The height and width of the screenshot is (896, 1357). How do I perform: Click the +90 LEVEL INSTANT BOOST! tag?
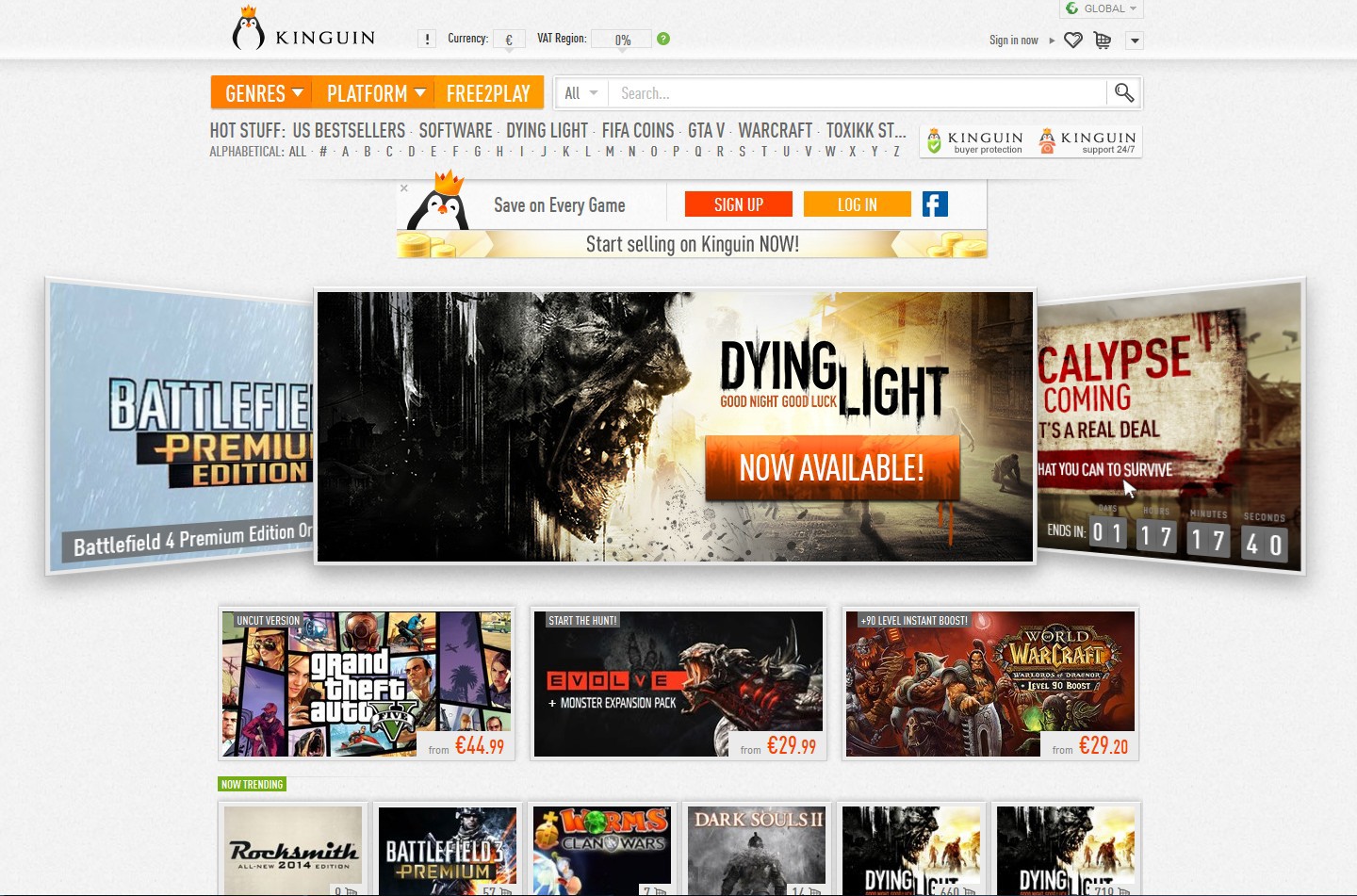click(914, 621)
